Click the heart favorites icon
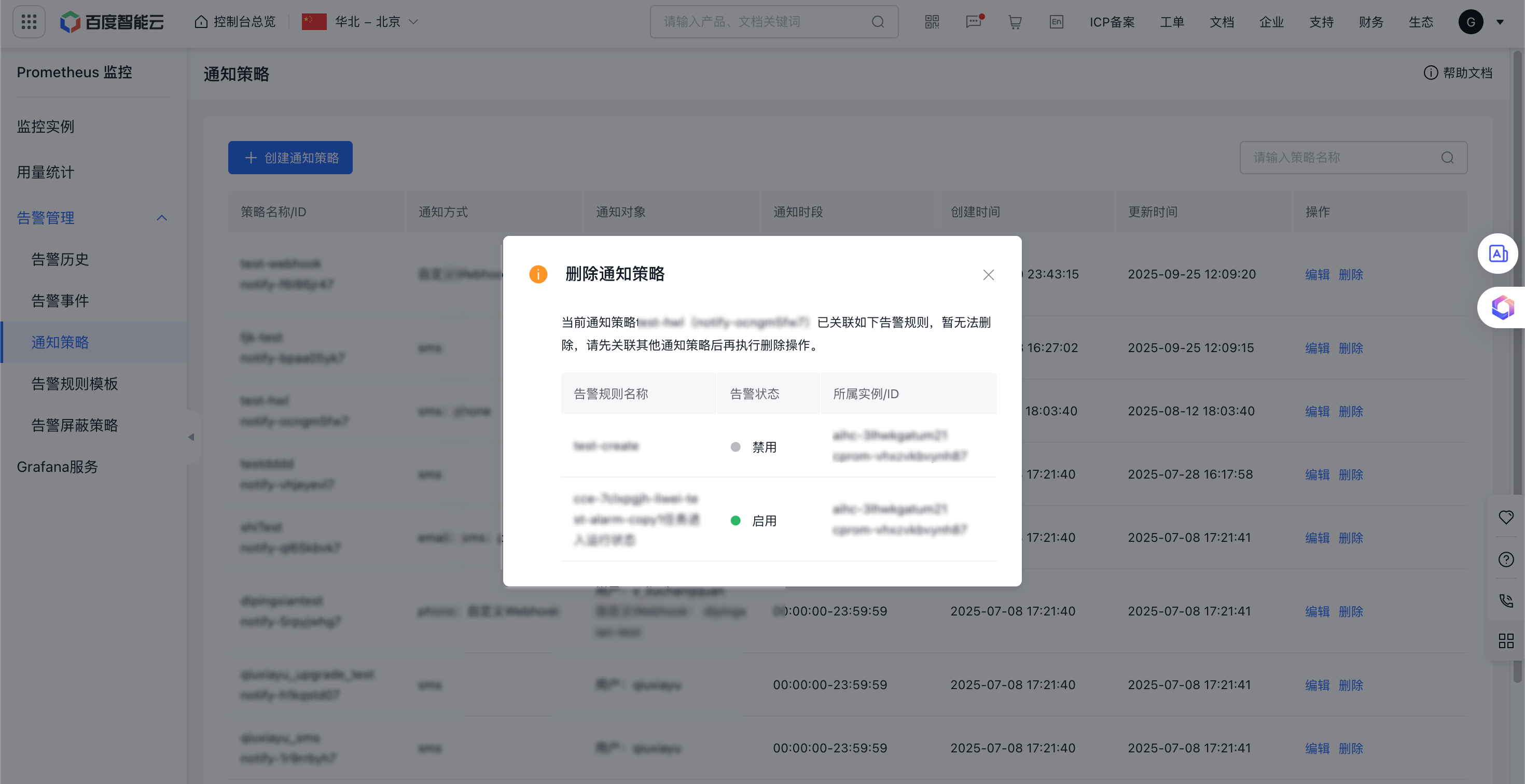Screen dimensions: 1525x784 pyautogui.click(x=1506, y=517)
